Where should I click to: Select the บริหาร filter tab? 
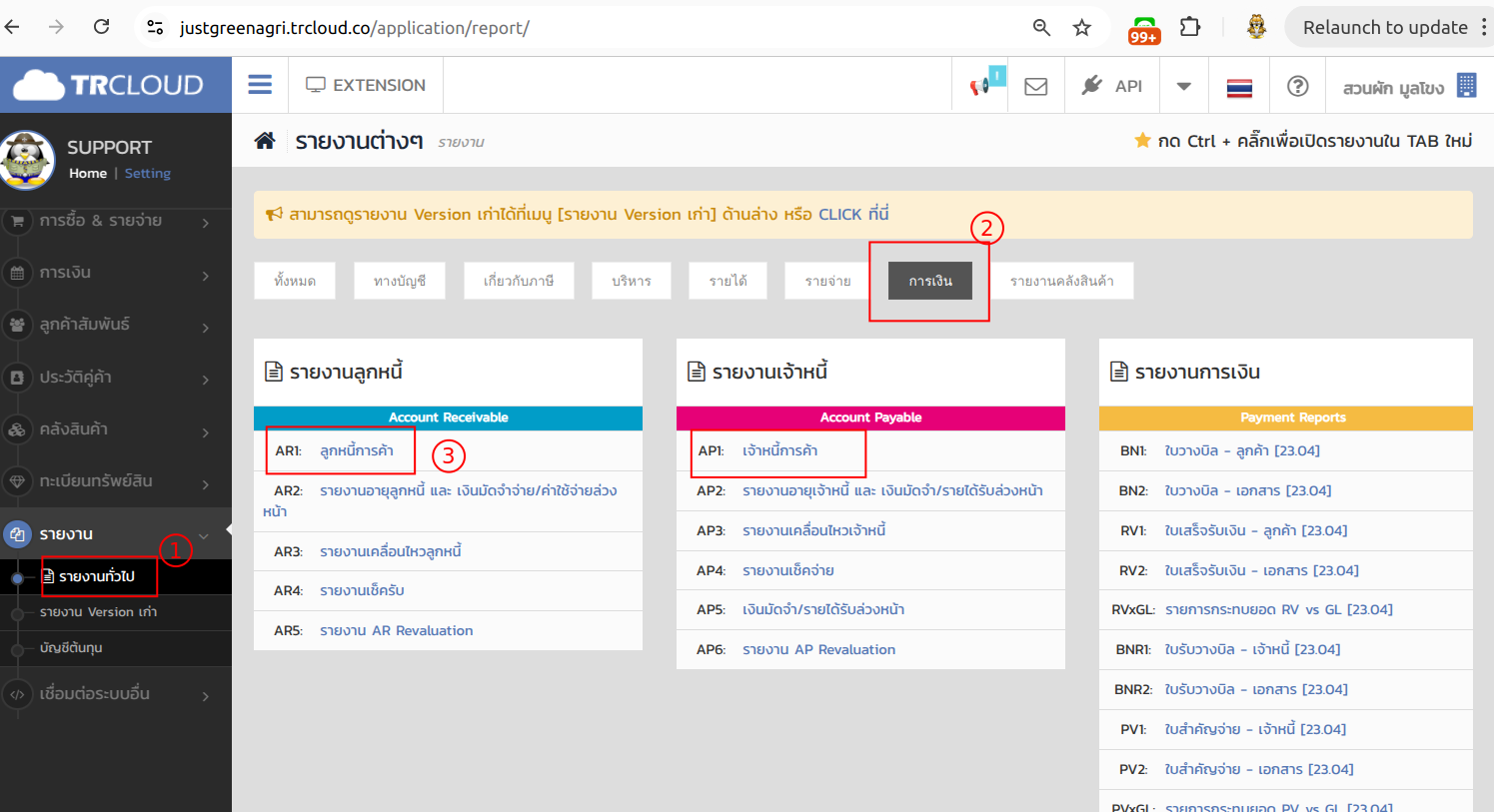coord(632,281)
